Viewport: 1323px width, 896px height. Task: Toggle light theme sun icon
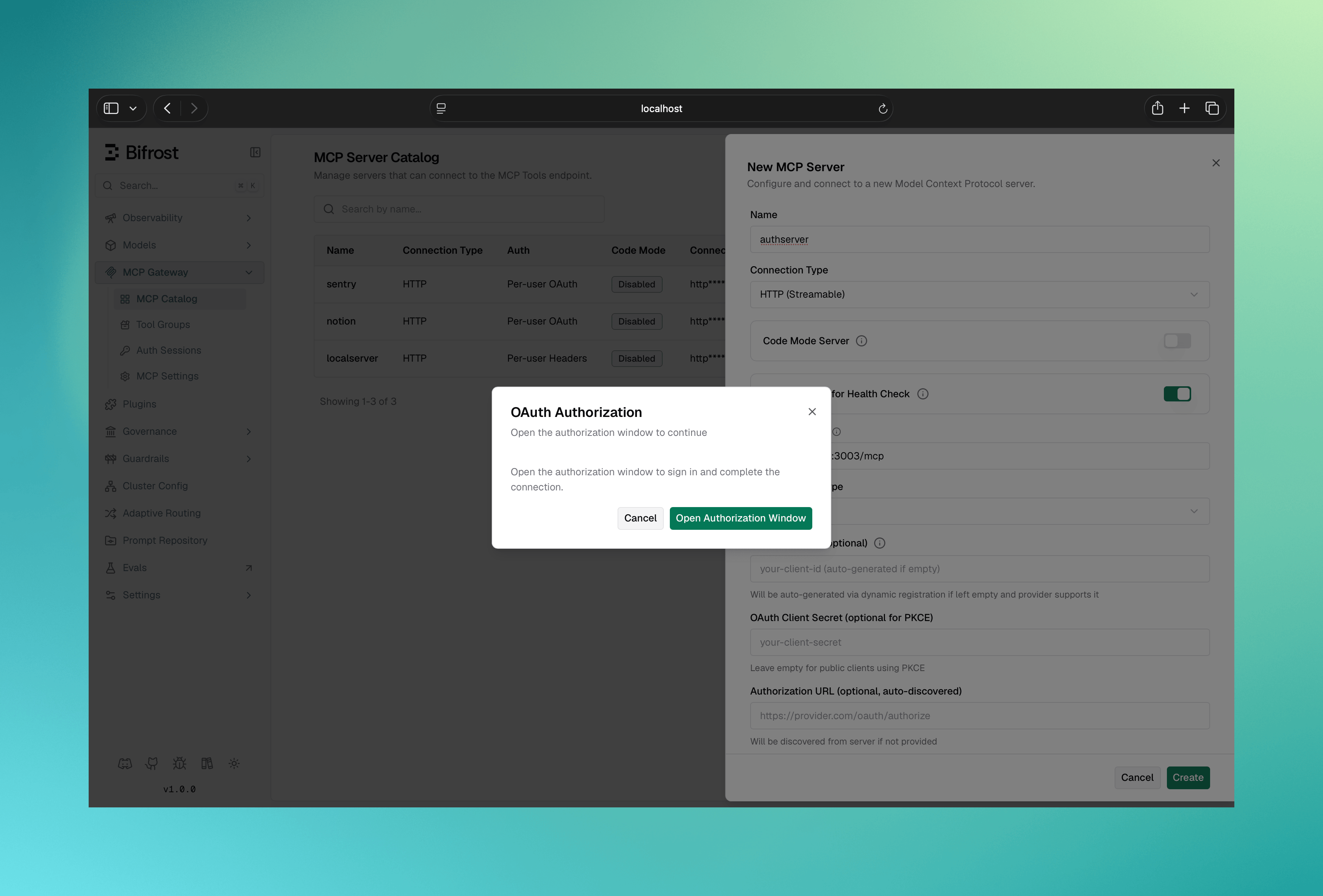(x=234, y=763)
